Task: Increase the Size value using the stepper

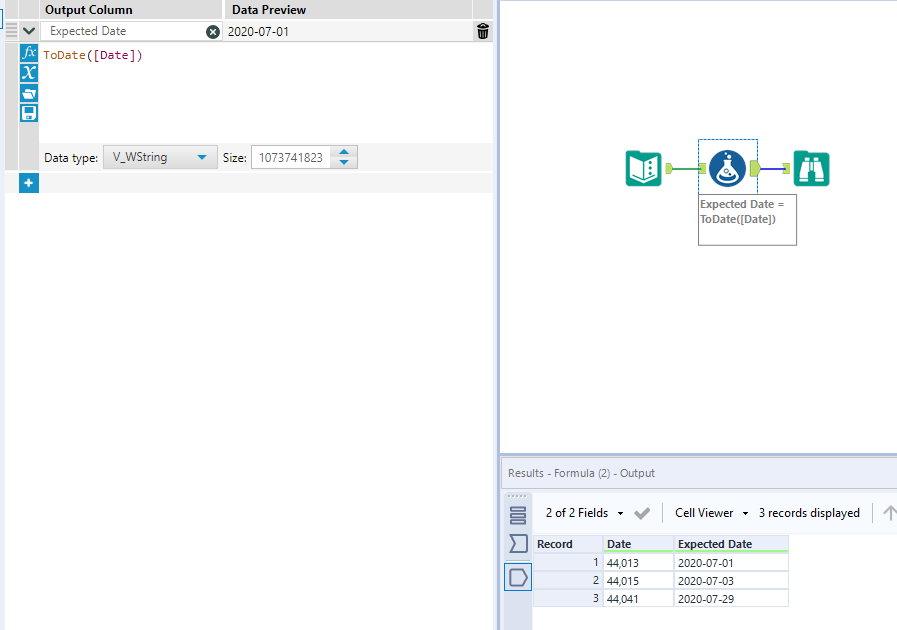Action: [x=342, y=152]
